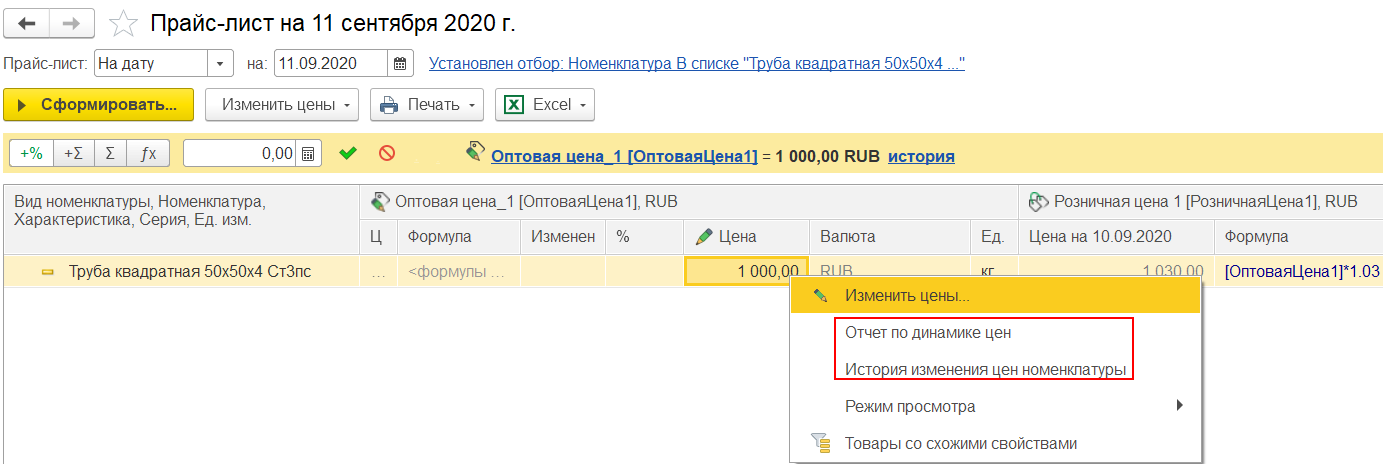
Task: Click collapse icon of Труба квадратная row
Action: (47, 272)
